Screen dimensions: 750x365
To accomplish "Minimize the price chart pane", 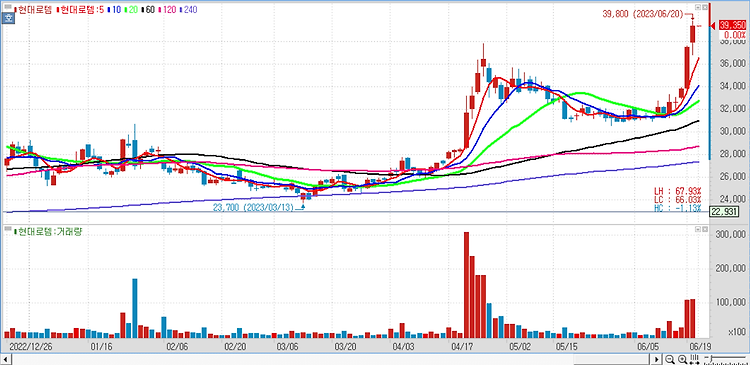I will 698,7.
